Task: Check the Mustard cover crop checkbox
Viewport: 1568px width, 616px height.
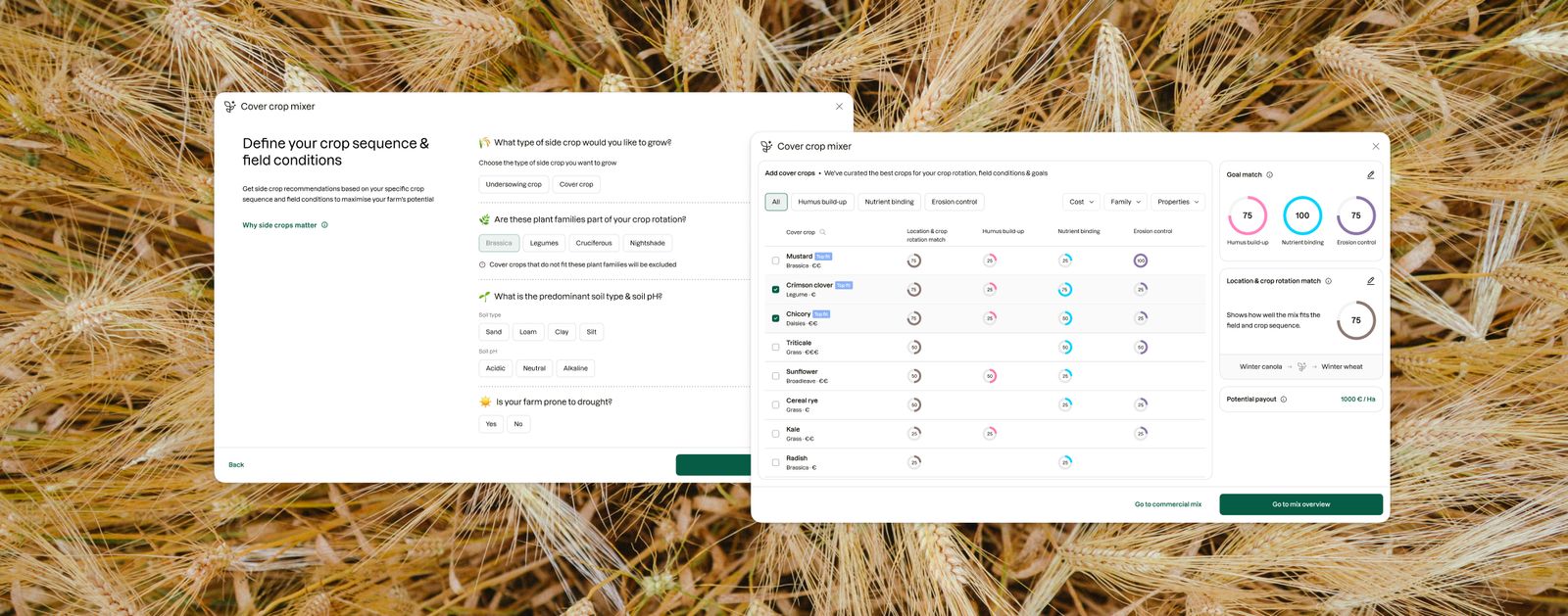Action: [775, 261]
